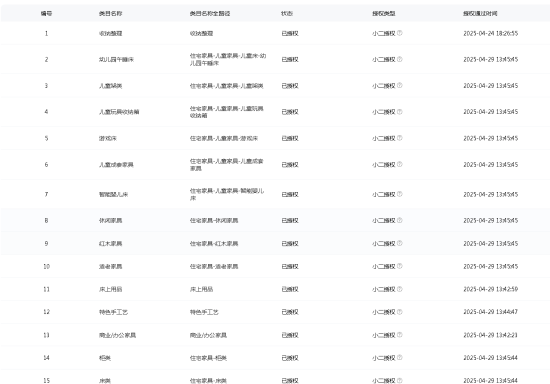Click question-mark icon in 儿童成套家具 row
The width and height of the screenshot is (550, 384).
coord(400,164)
